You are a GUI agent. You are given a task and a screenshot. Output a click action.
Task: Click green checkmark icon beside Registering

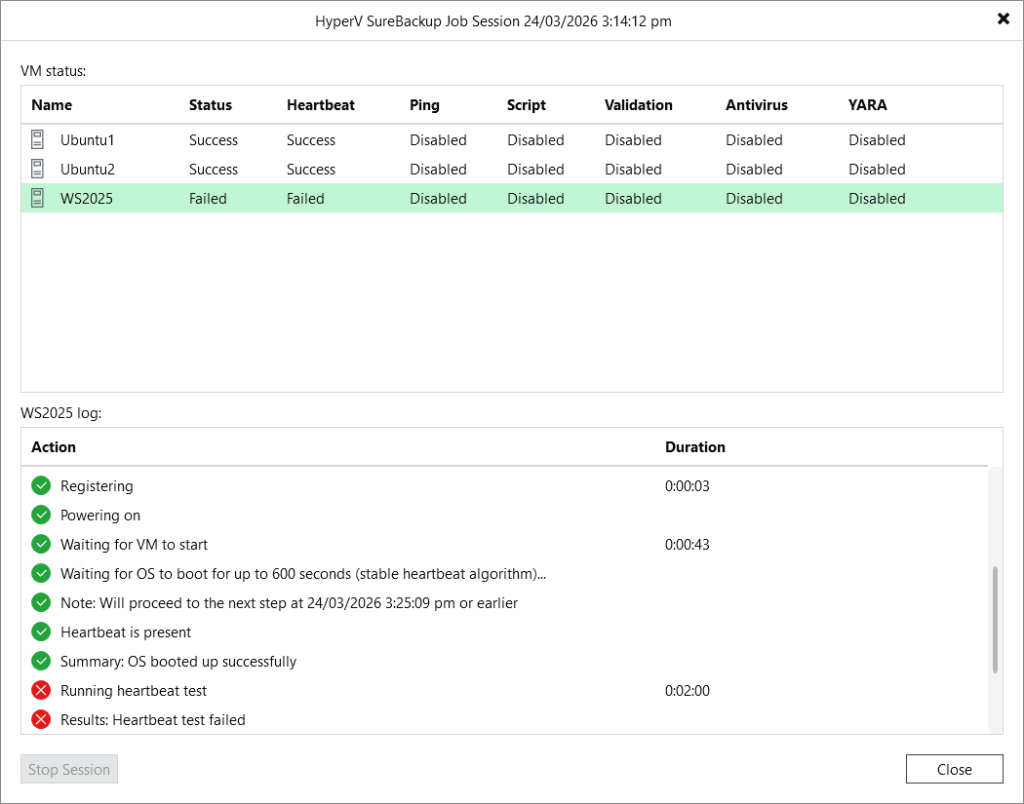click(41, 486)
